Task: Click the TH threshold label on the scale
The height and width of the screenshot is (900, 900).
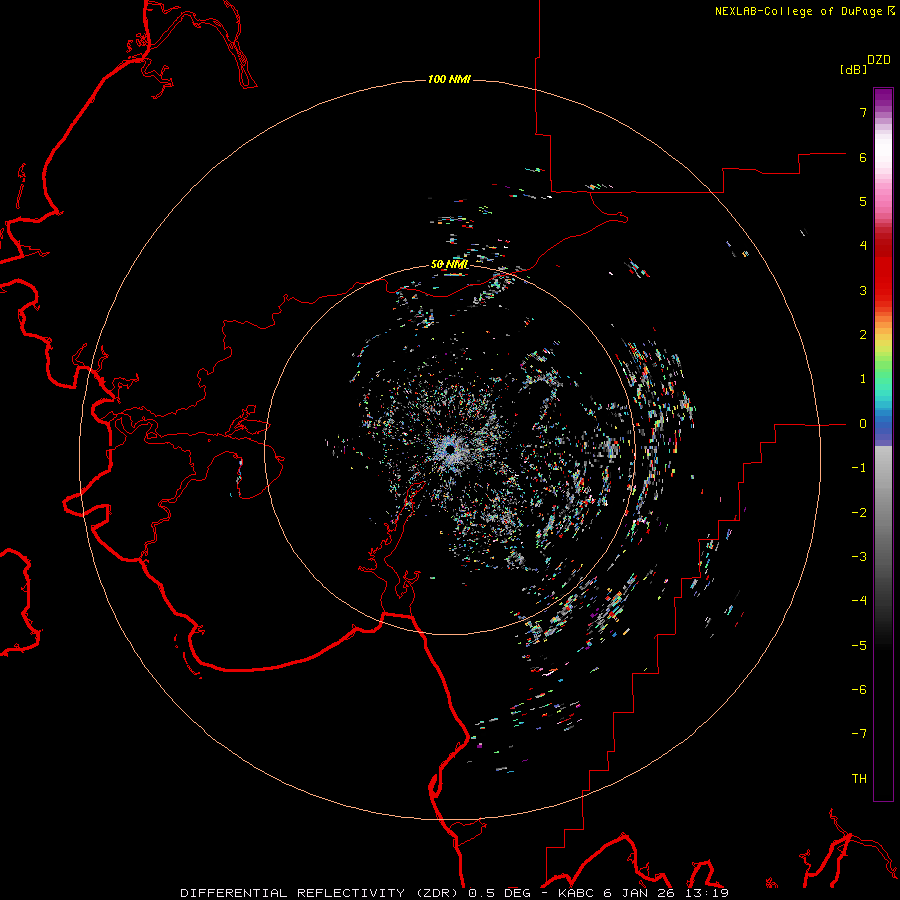Action: [859, 779]
